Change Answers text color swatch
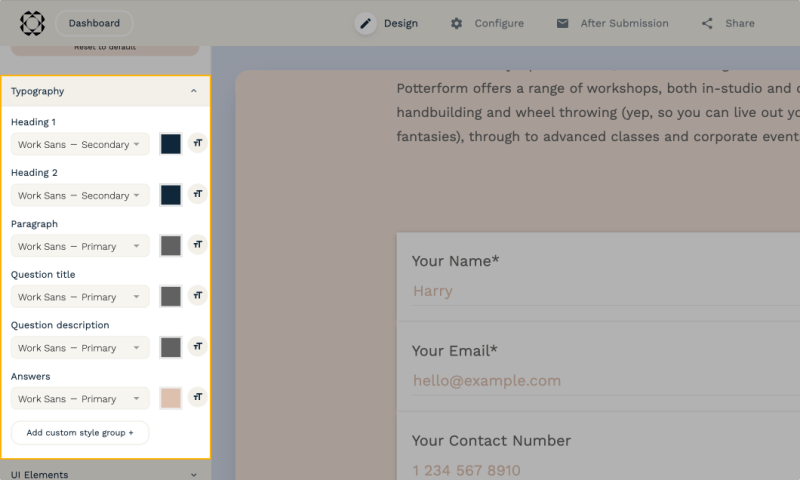 coord(170,398)
